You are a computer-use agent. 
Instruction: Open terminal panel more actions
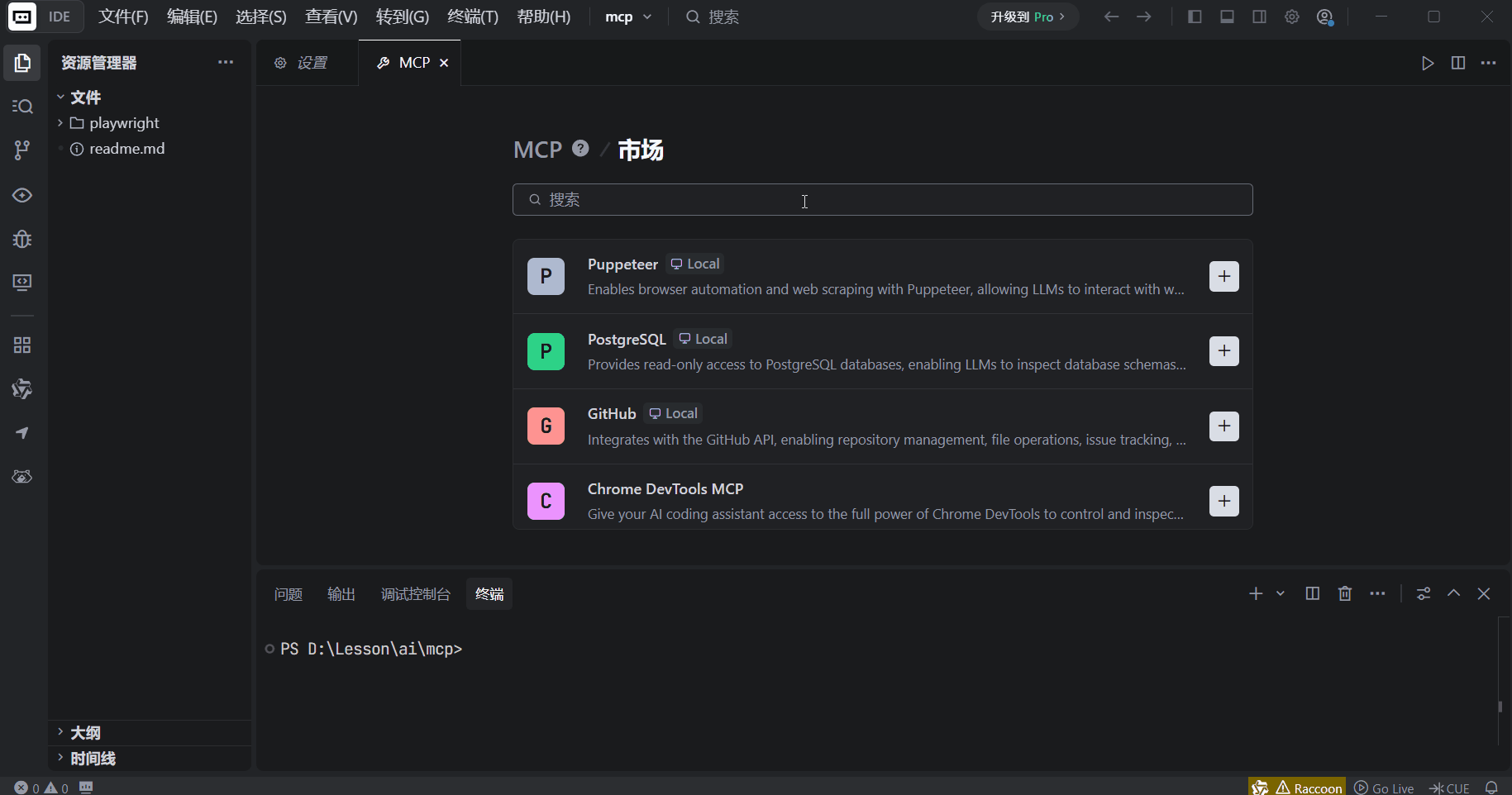click(x=1377, y=594)
